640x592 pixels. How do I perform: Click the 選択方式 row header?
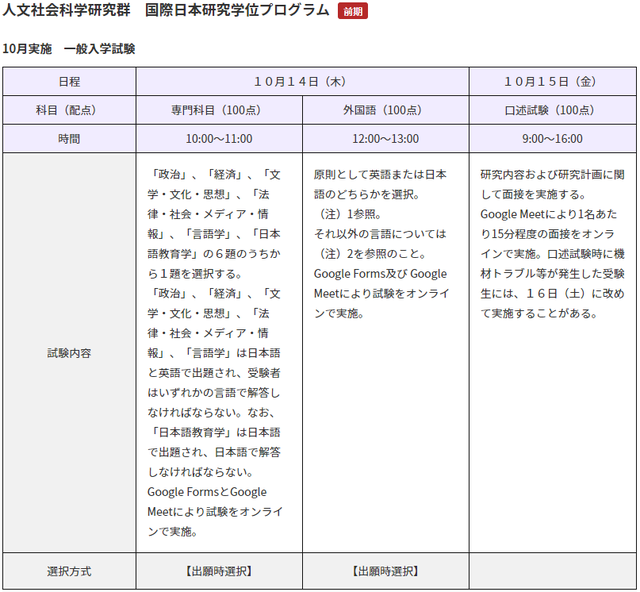pyautogui.click(x=69, y=571)
